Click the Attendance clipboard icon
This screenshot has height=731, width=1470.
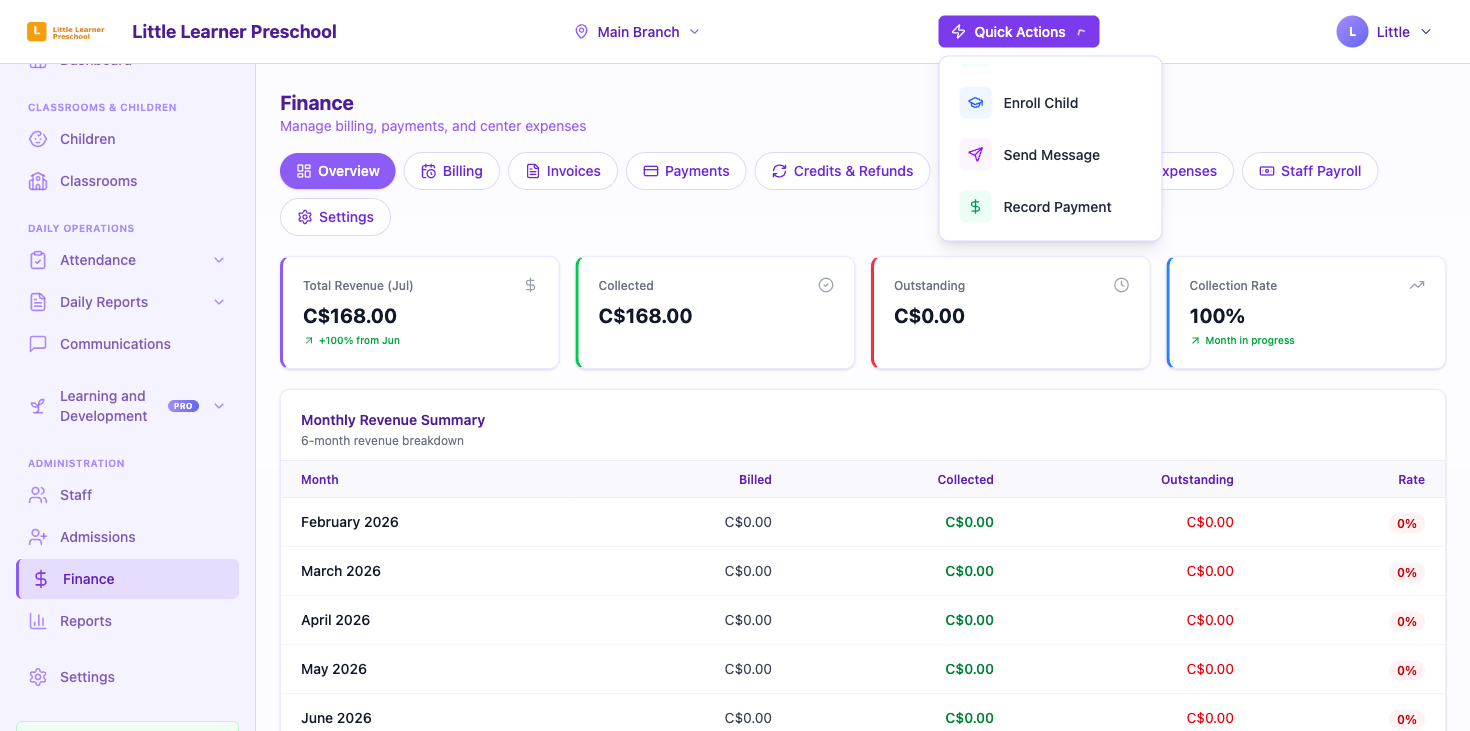38,260
